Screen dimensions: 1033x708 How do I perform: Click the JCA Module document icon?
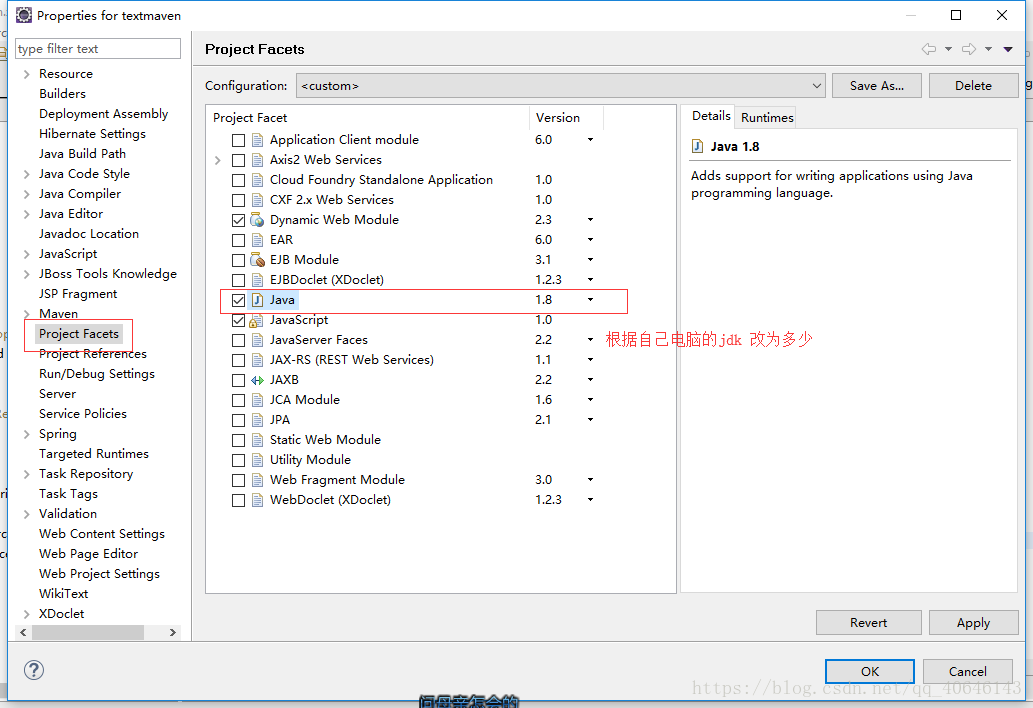tap(258, 400)
